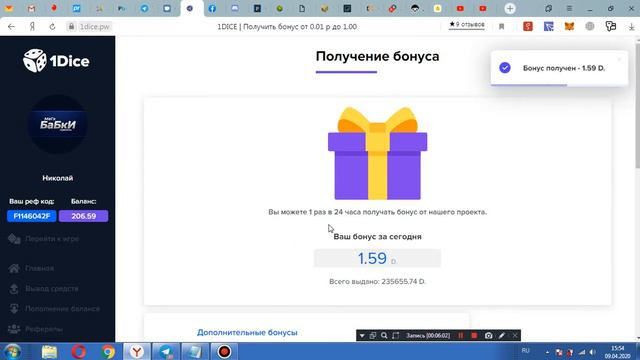640x360 pixels.
Task: Click the Бонус получен checkmark icon
Action: point(505,68)
